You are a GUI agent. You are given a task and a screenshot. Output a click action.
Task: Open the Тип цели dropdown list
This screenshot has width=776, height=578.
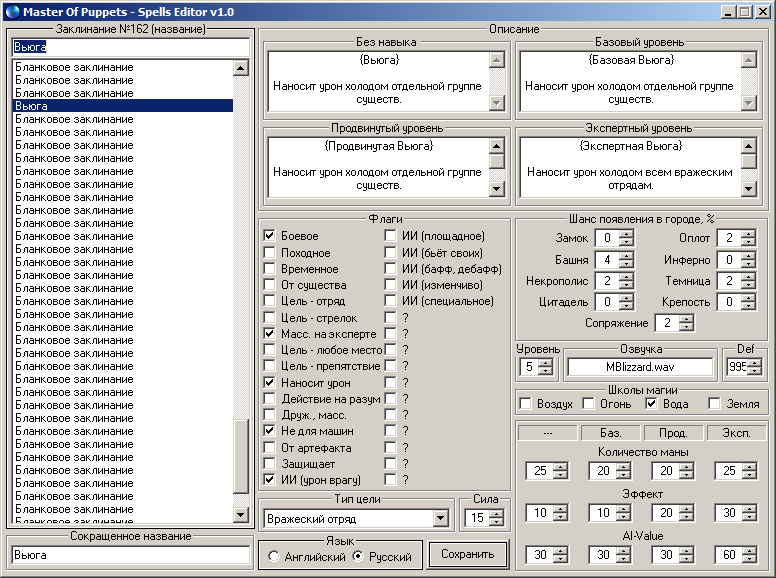click(440, 518)
